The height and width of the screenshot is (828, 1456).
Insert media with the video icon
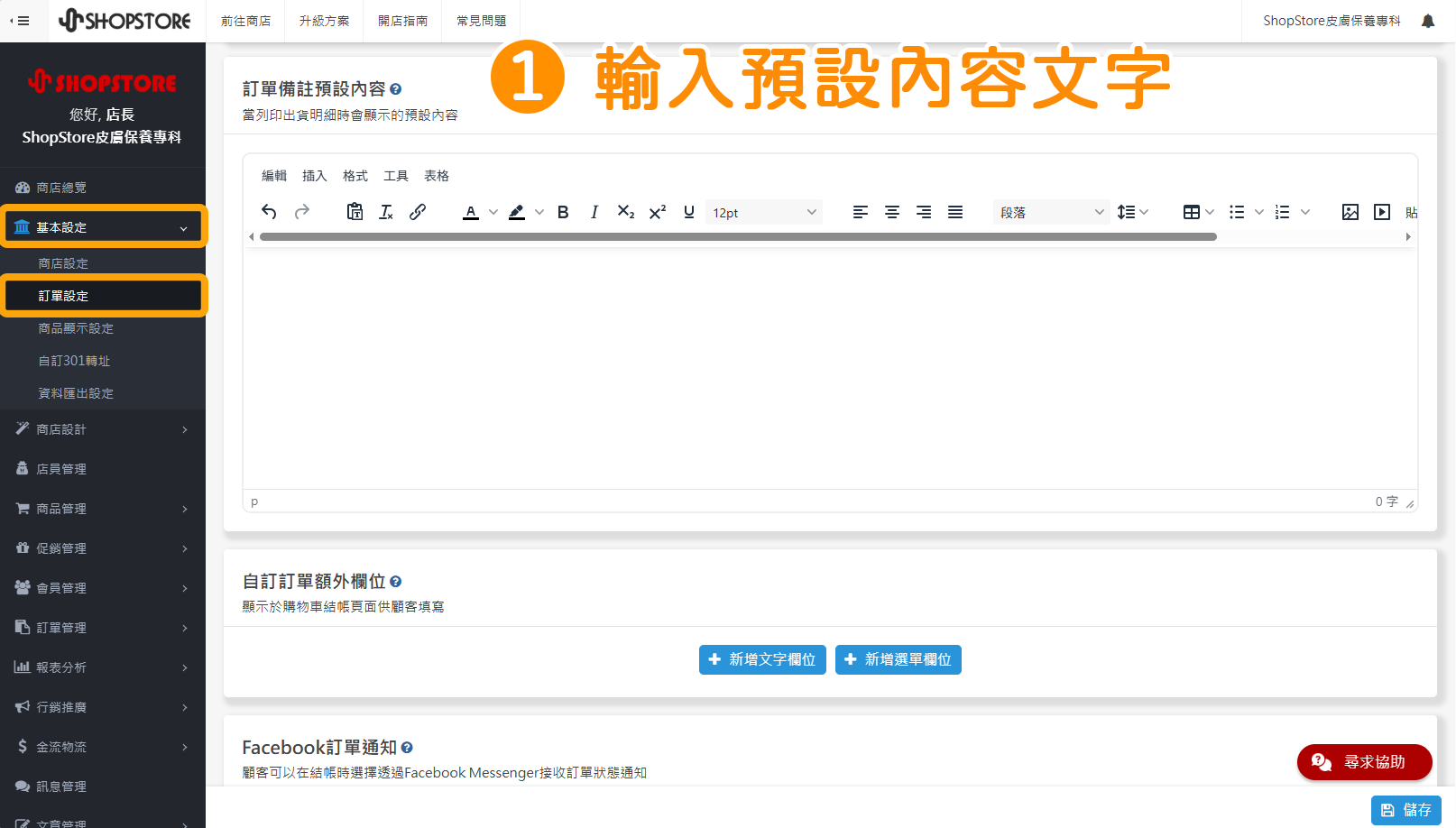click(x=1382, y=212)
